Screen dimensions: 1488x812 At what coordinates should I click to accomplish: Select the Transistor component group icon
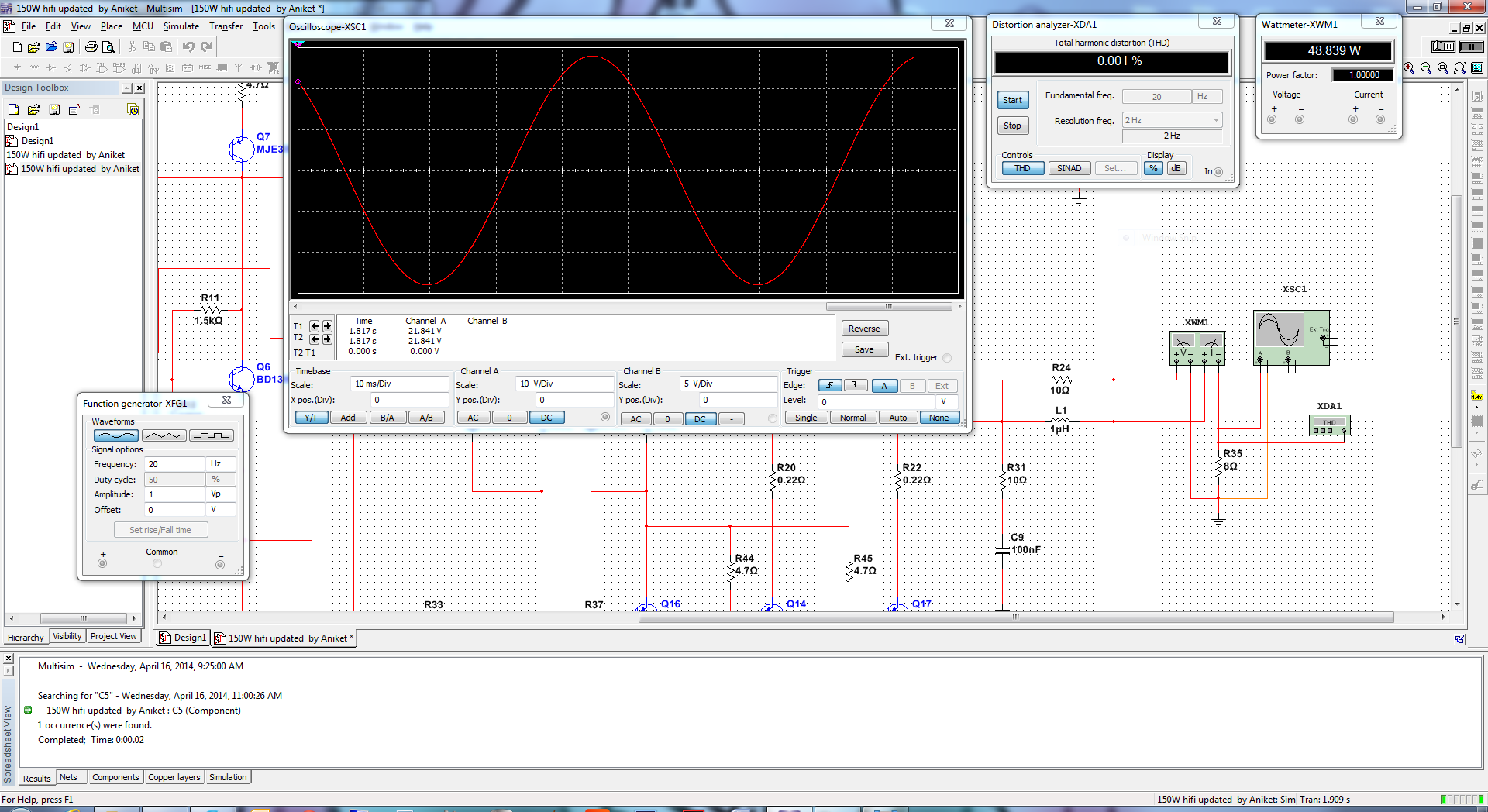tap(68, 68)
